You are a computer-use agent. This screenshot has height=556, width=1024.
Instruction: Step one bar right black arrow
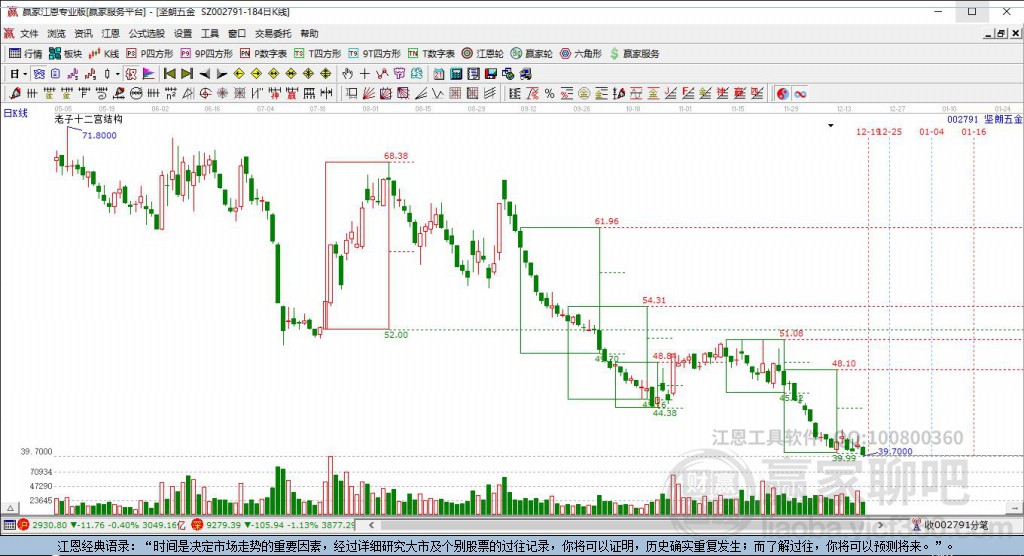[221, 74]
